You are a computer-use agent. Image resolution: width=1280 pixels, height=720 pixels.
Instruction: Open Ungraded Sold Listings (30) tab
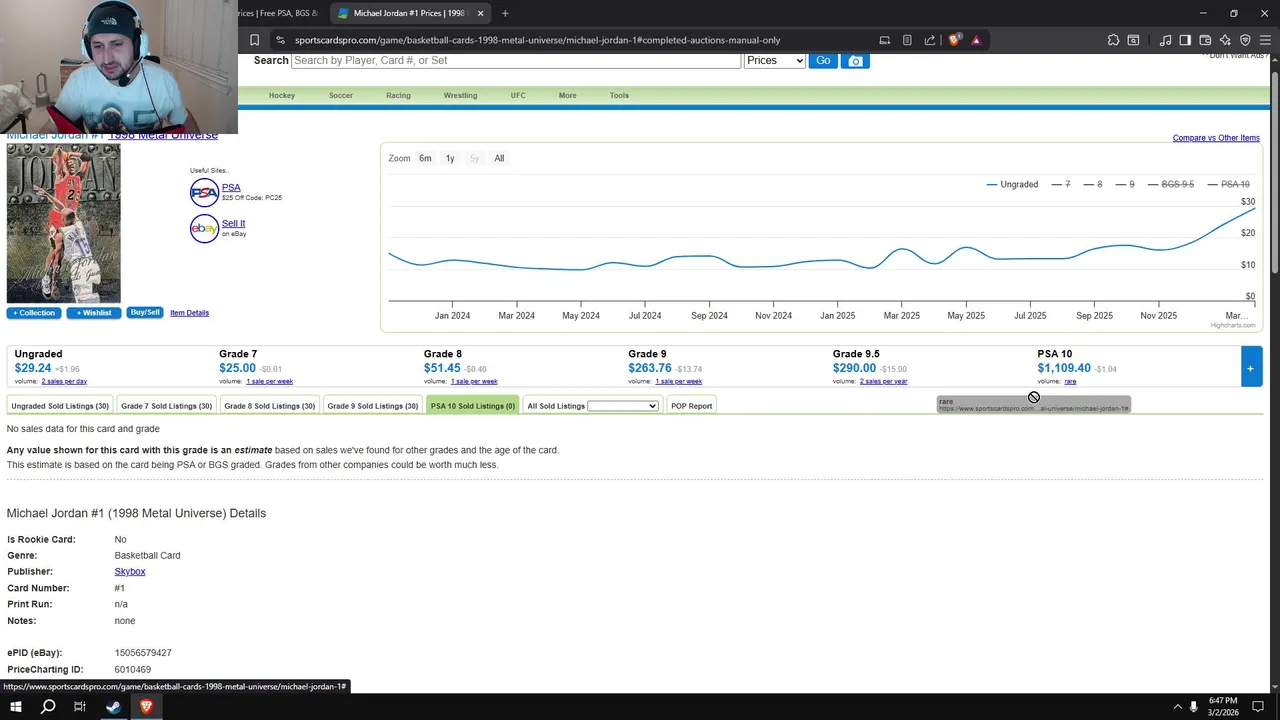click(60, 406)
